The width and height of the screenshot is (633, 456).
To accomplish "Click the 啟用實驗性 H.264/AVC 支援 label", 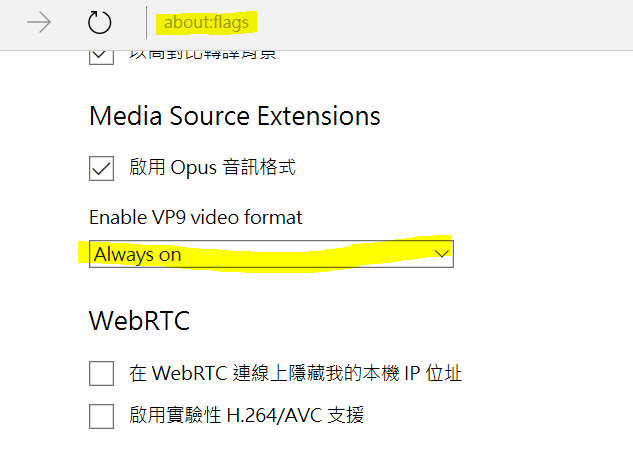I will (x=247, y=415).
